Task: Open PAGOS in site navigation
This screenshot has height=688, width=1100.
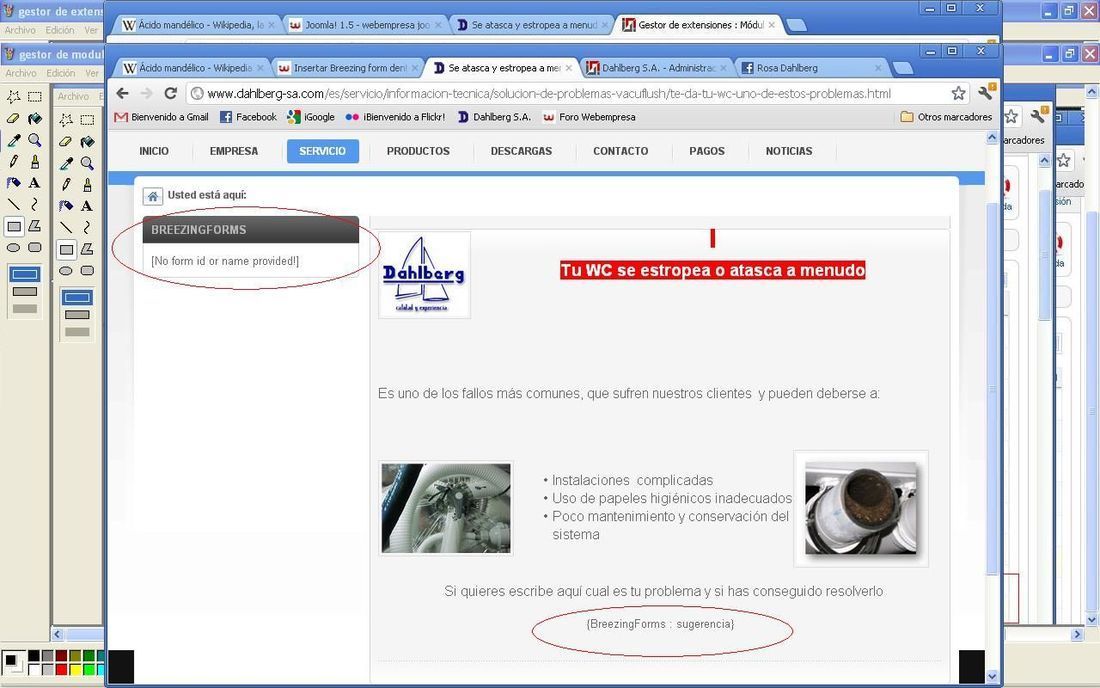Action: [707, 151]
